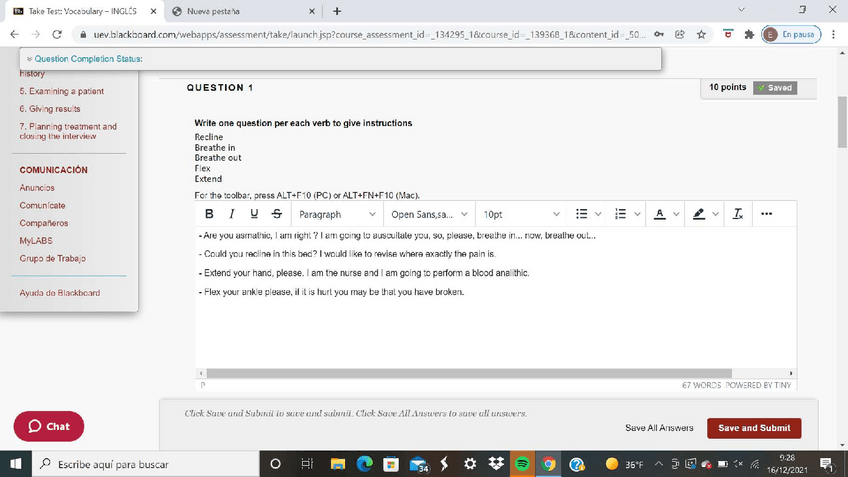Open the tab search chevron
The width and height of the screenshot is (848, 477).
tap(741, 10)
